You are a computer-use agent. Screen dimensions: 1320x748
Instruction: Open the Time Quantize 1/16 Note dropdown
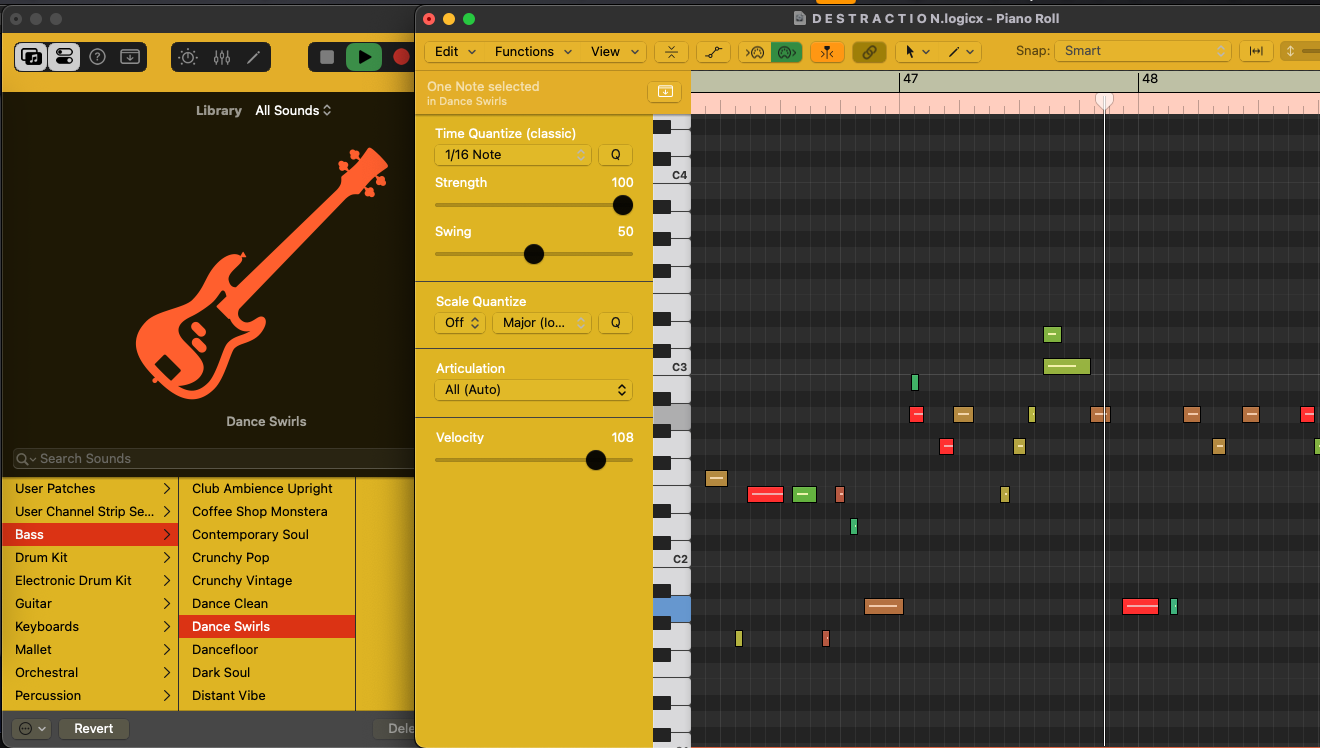tap(513, 155)
